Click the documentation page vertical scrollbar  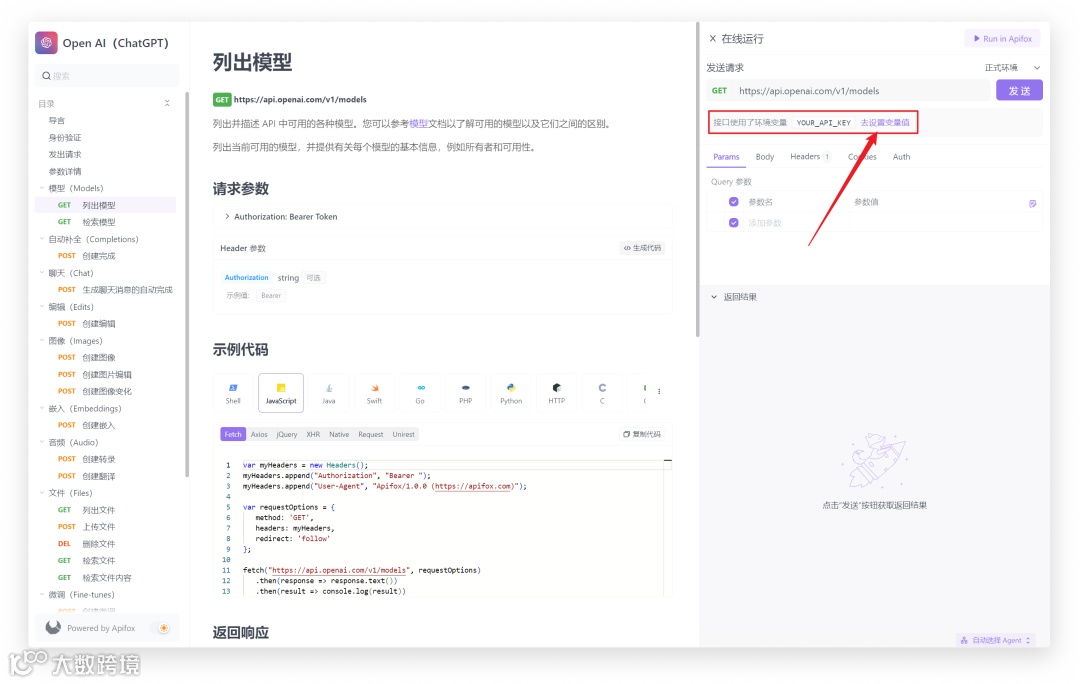tap(697, 179)
